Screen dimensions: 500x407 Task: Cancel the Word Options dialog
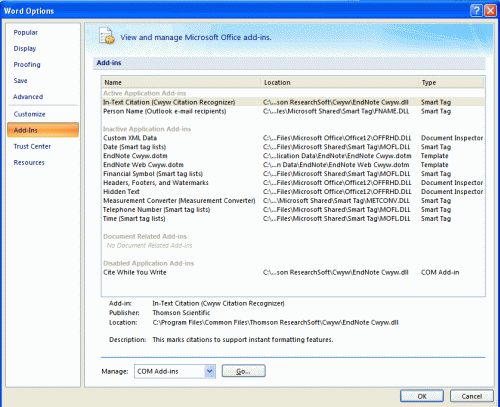click(x=471, y=396)
